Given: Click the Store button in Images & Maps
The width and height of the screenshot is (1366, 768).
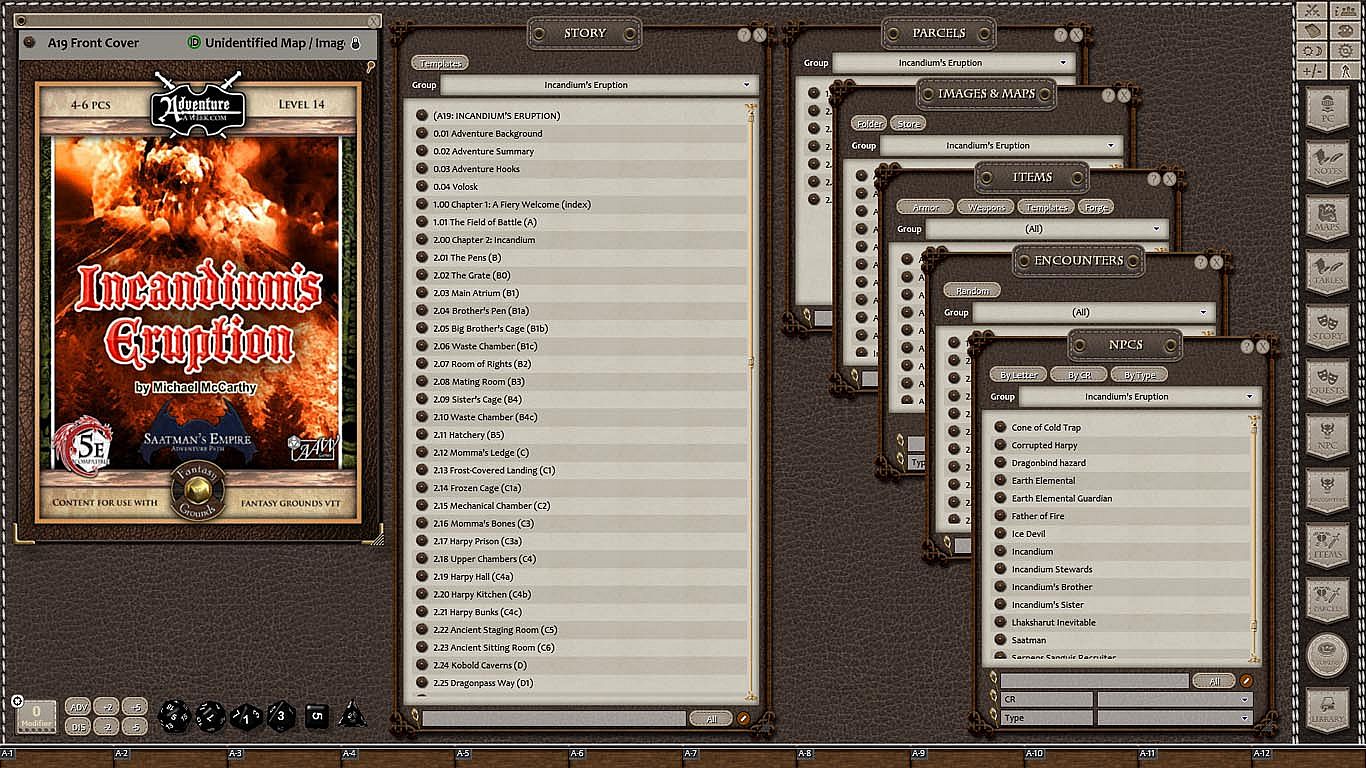Looking at the screenshot, I should 909,124.
